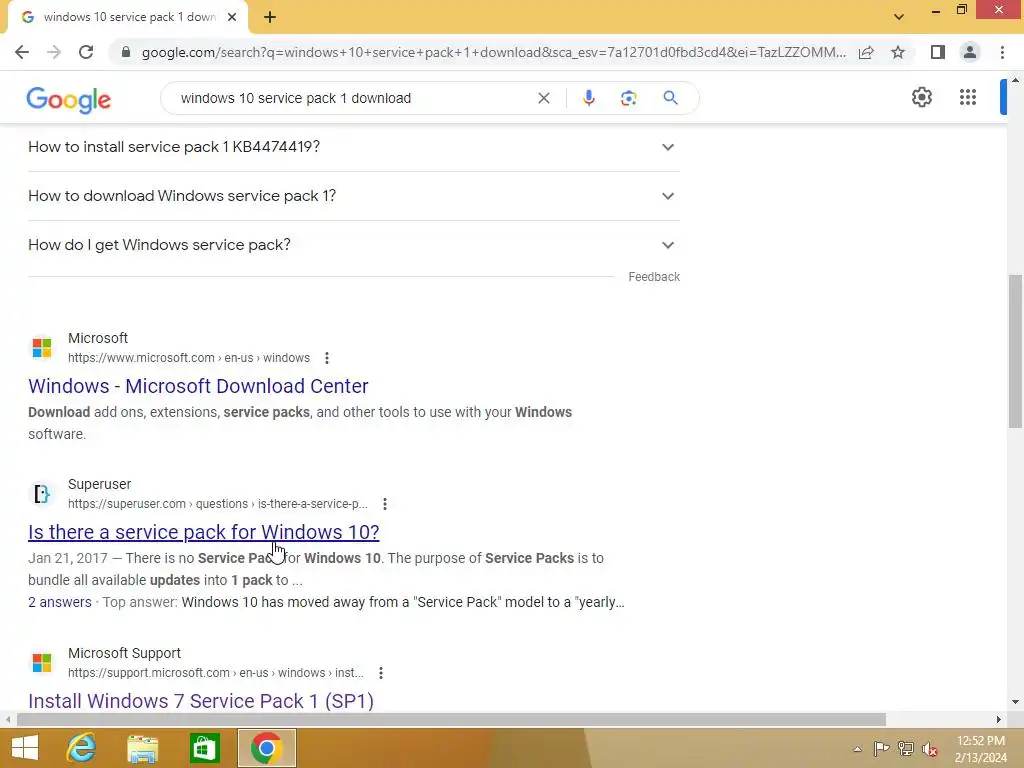Launch Internet Explorer from taskbar
The width and height of the screenshot is (1024, 768).
[81, 748]
